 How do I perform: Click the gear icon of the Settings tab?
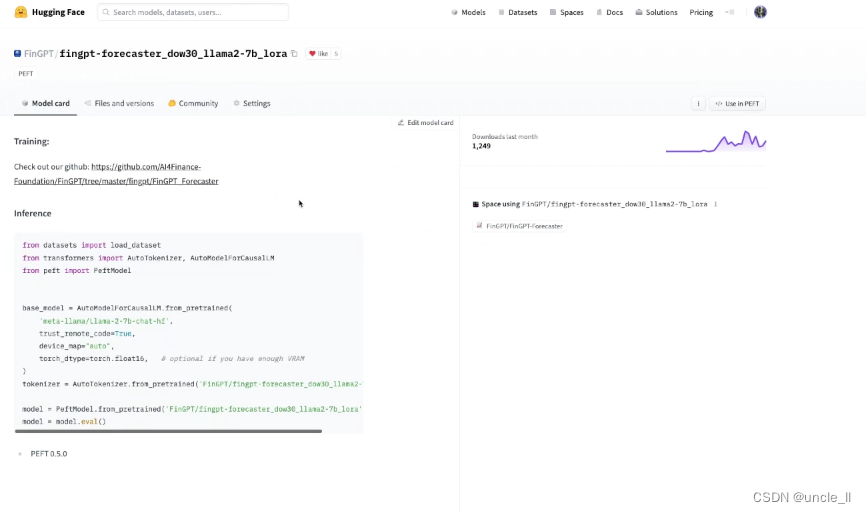tap(236, 103)
